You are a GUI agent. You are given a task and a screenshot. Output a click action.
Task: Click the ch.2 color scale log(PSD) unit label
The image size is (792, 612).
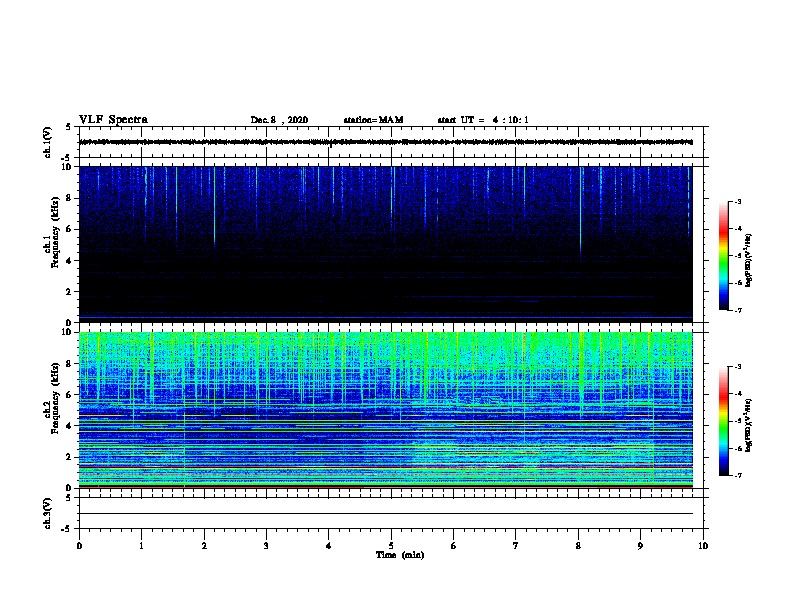749,425
